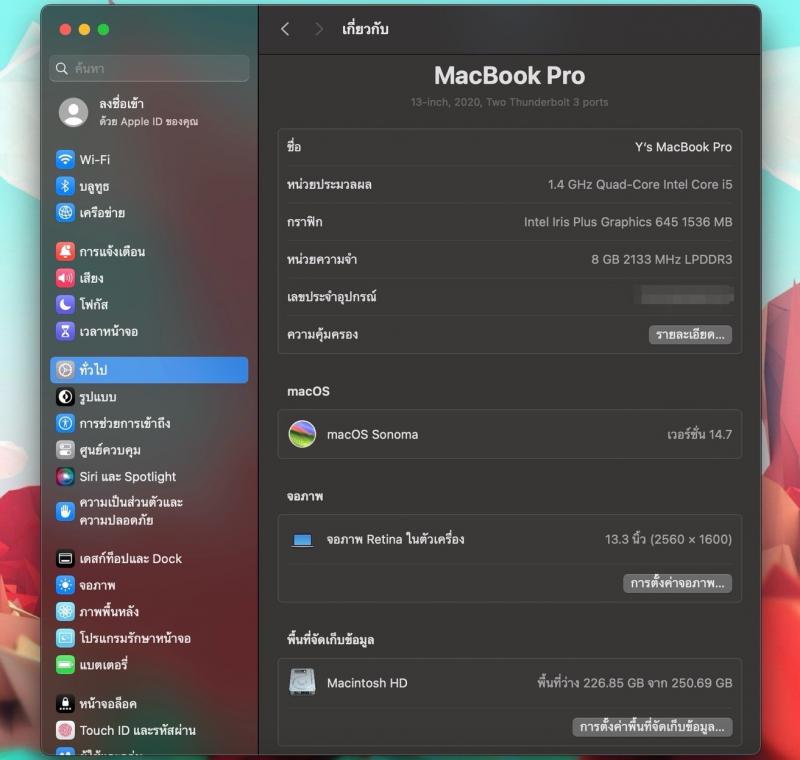Select the Focus (โฟกัส) moon icon
The width and height of the screenshot is (800, 760).
65,305
